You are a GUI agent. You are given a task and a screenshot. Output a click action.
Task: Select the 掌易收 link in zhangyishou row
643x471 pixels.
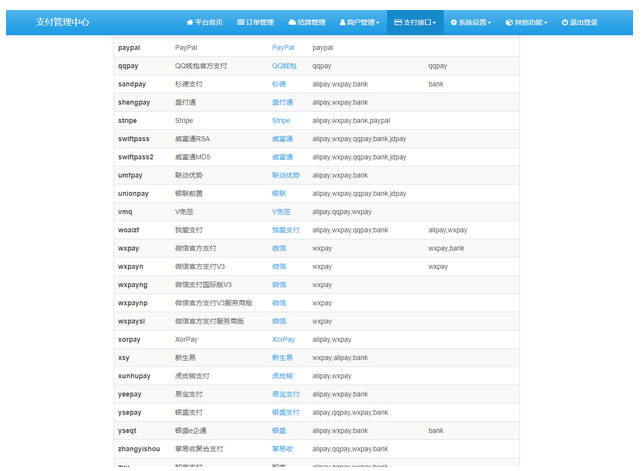(282, 448)
